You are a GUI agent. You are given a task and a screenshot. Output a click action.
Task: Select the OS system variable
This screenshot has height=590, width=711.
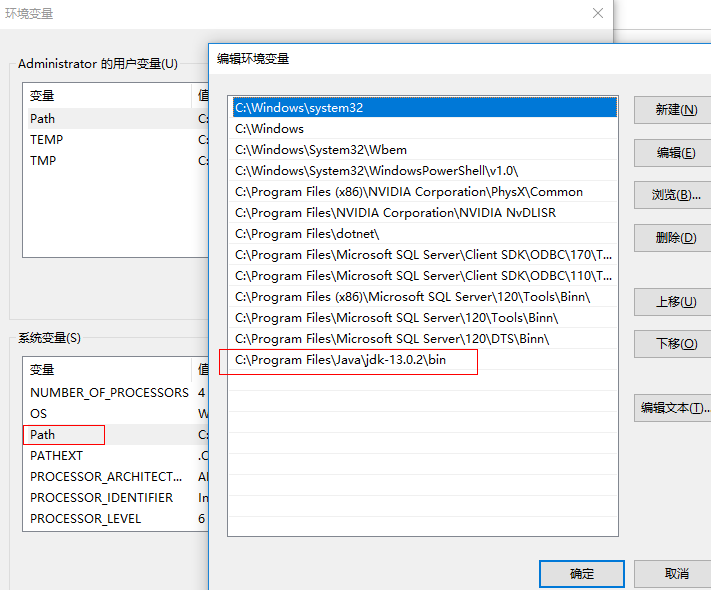117,414
